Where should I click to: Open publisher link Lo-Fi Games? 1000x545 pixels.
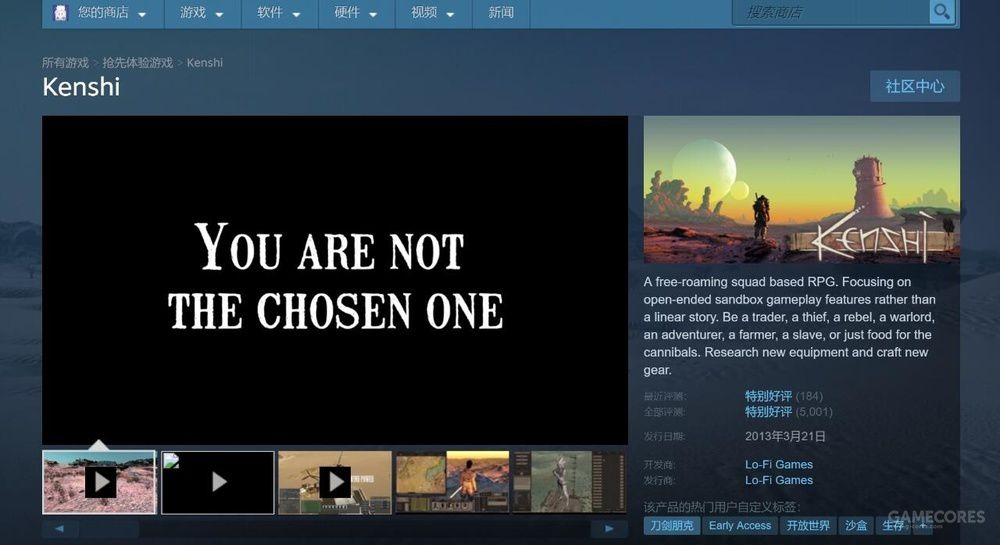point(779,480)
